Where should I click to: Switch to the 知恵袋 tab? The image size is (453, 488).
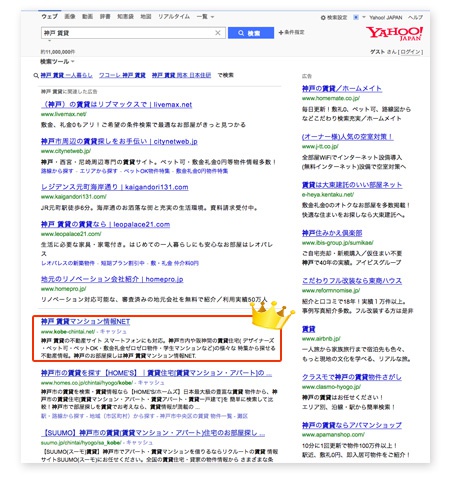click(x=125, y=16)
